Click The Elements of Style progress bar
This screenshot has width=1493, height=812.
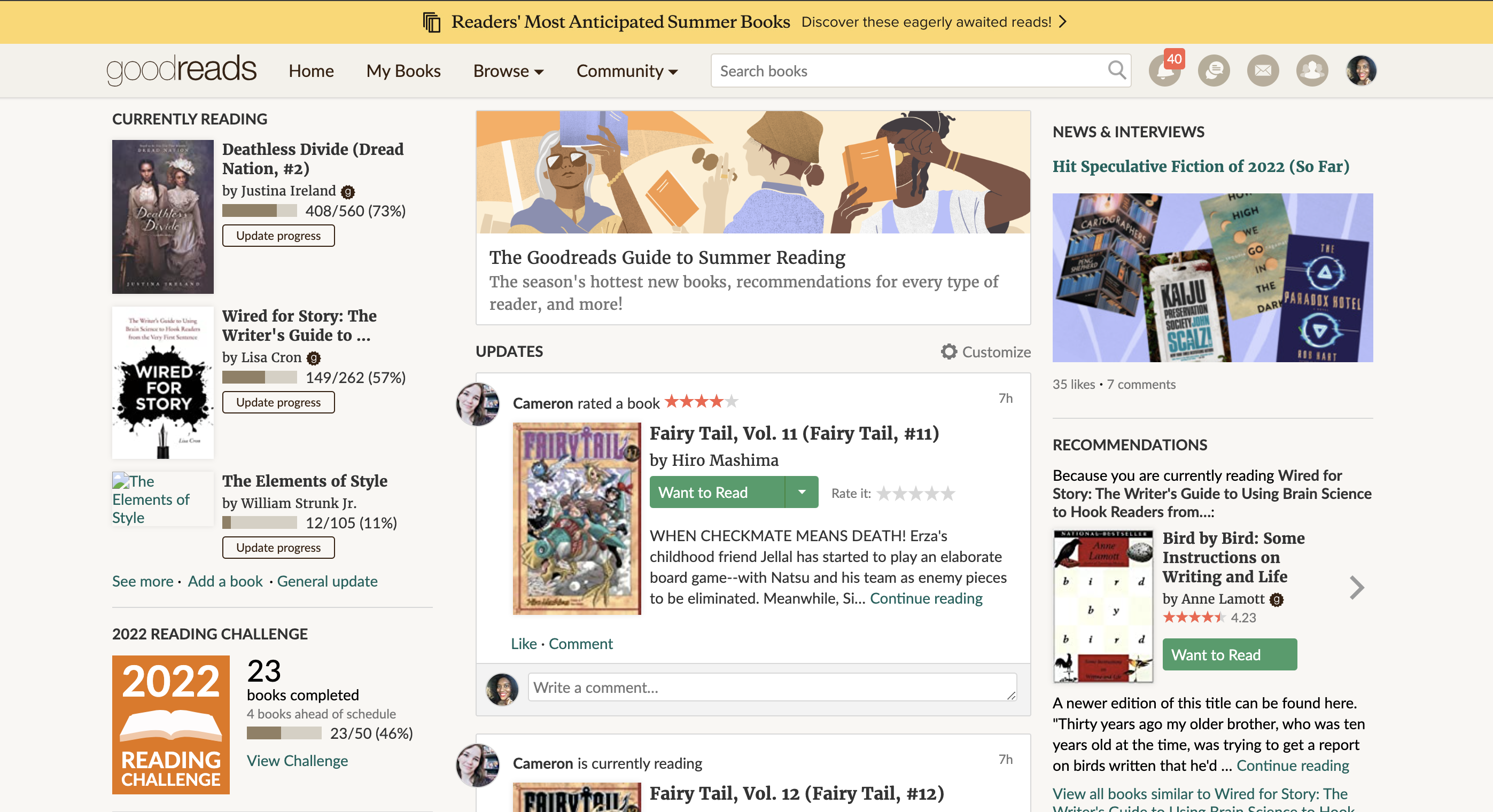[260, 524]
